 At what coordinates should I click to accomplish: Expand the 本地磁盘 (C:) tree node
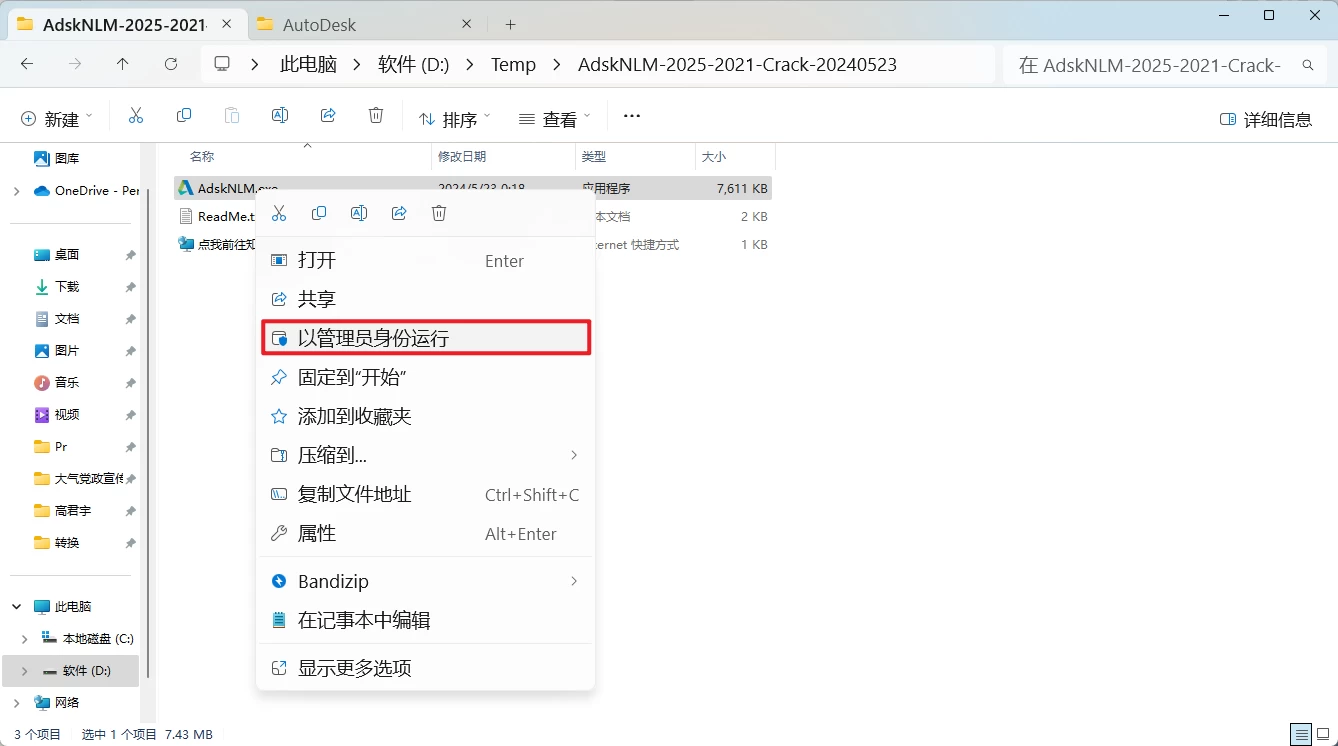point(25,638)
